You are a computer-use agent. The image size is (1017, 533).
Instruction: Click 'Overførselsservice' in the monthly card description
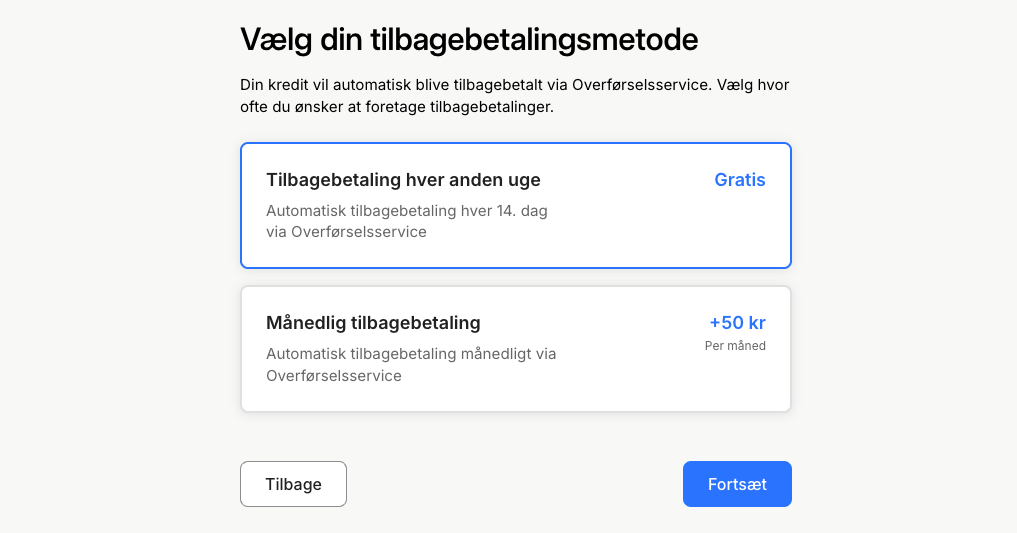[334, 376]
